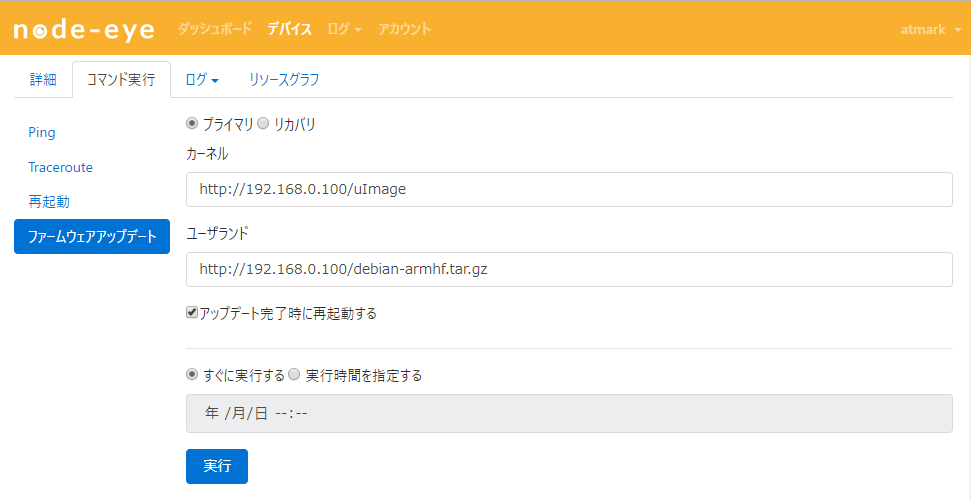Click the node-eye logo
Screen dimensions: 971x500
[84, 29]
